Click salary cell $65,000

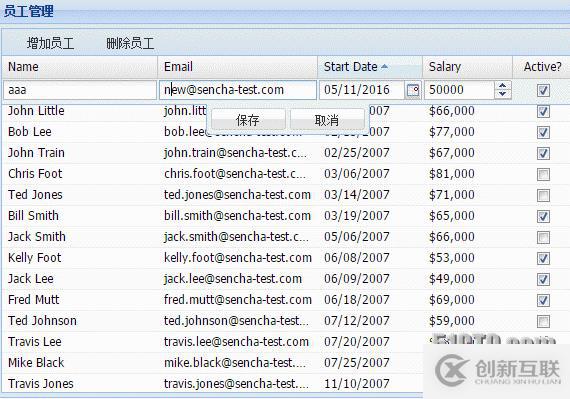[x=452, y=216]
